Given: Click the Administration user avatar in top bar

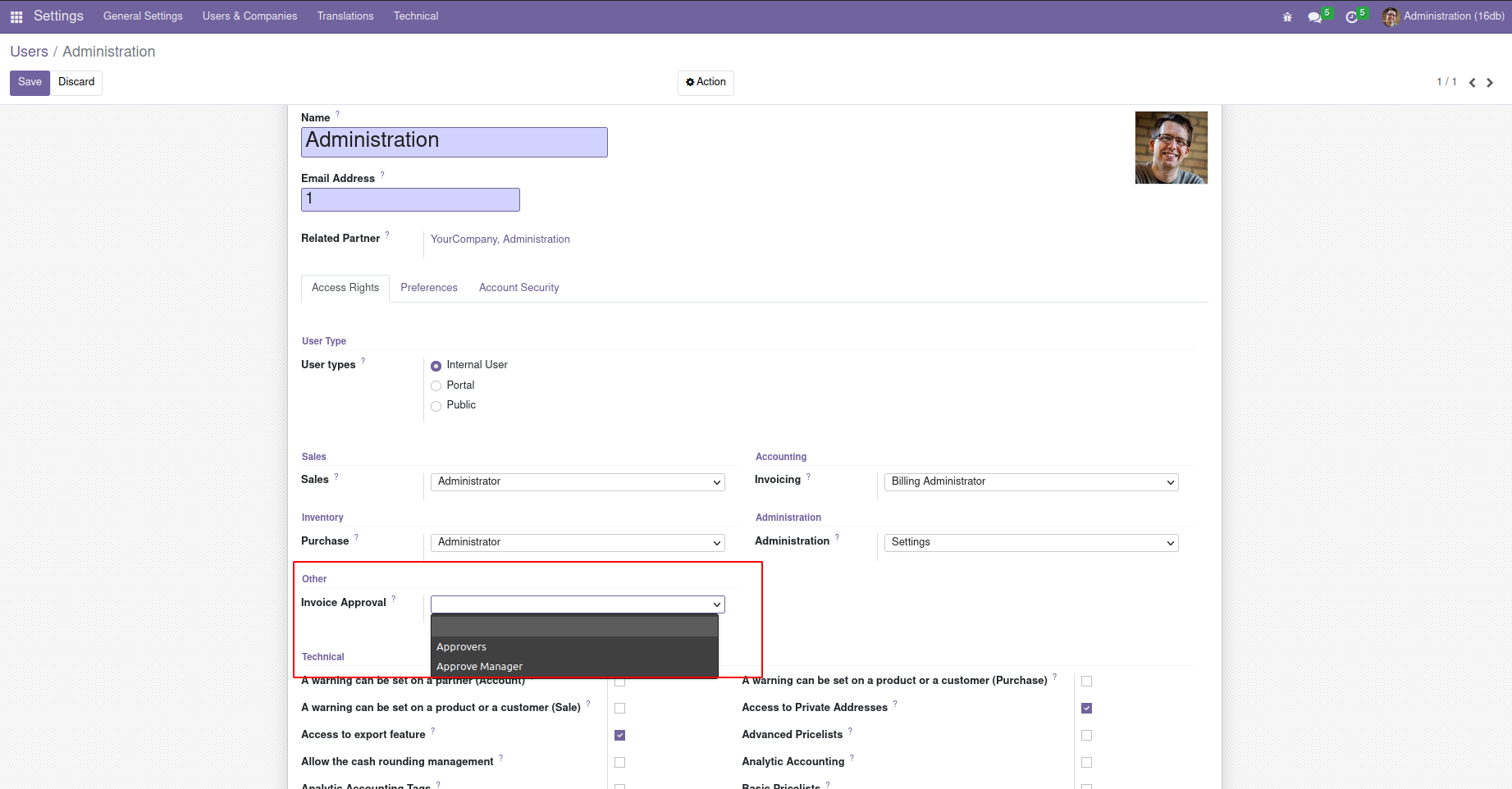Looking at the screenshot, I should [1391, 16].
